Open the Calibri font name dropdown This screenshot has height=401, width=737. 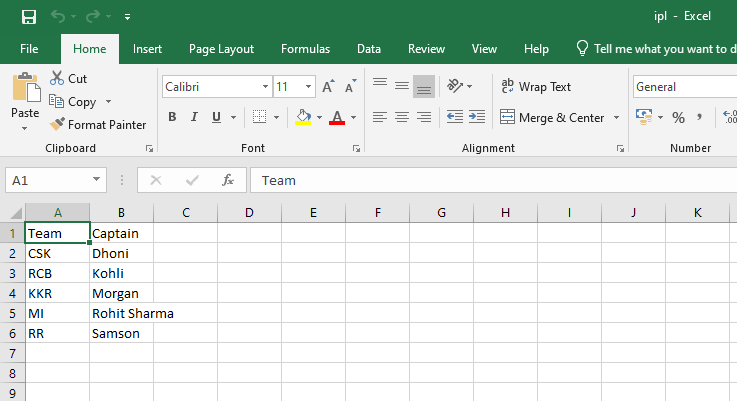click(265, 86)
